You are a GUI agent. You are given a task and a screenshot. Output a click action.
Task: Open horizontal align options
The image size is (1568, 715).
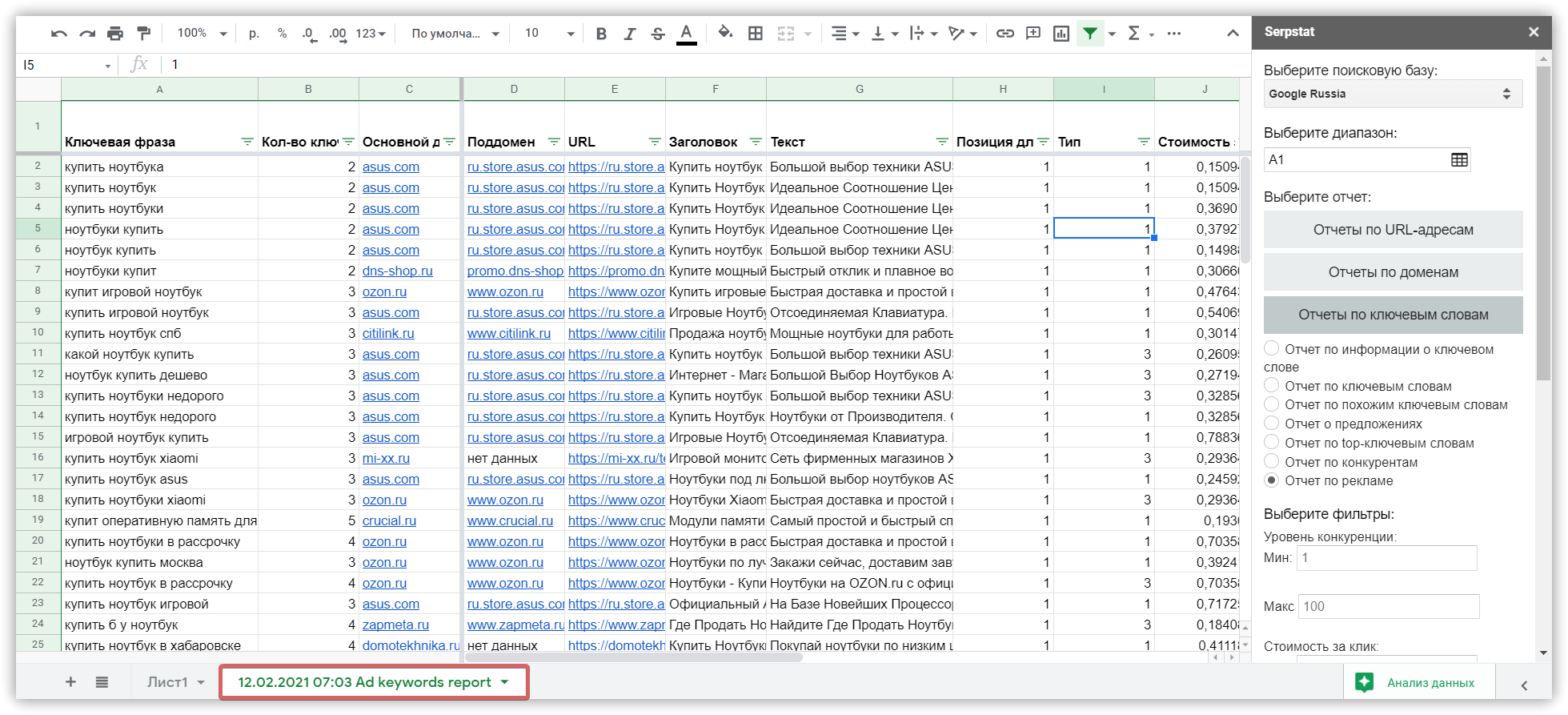point(844,34)
